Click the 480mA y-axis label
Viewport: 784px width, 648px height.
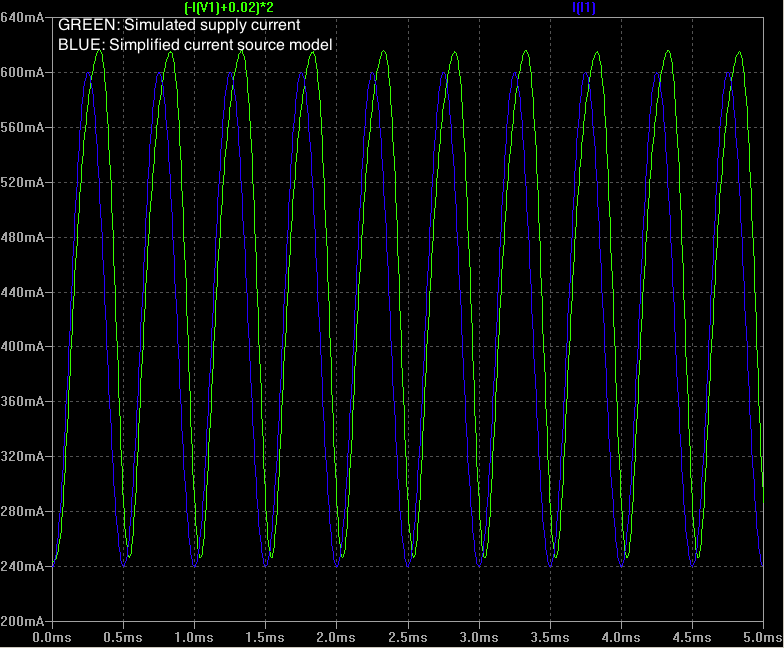(x=22, y=237)
